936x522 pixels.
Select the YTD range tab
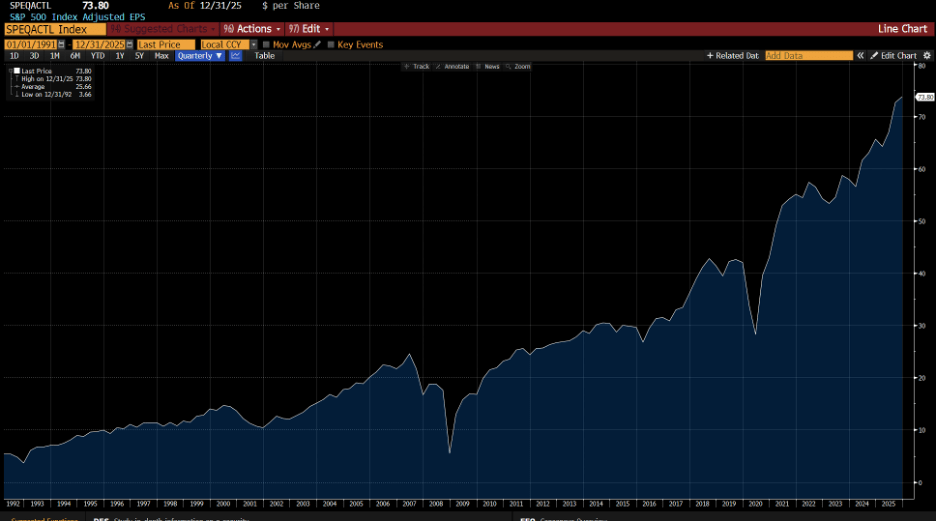97,56
